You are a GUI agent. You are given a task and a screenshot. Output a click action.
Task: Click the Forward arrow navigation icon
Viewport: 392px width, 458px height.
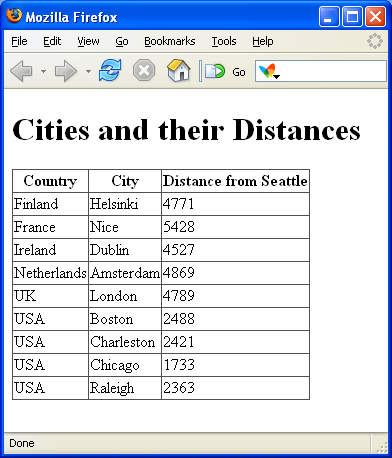pos(66,71)
